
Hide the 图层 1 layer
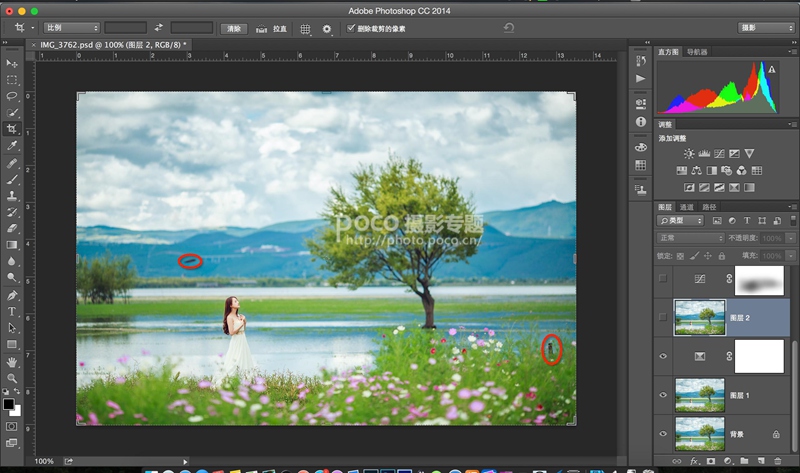(663, 395)
